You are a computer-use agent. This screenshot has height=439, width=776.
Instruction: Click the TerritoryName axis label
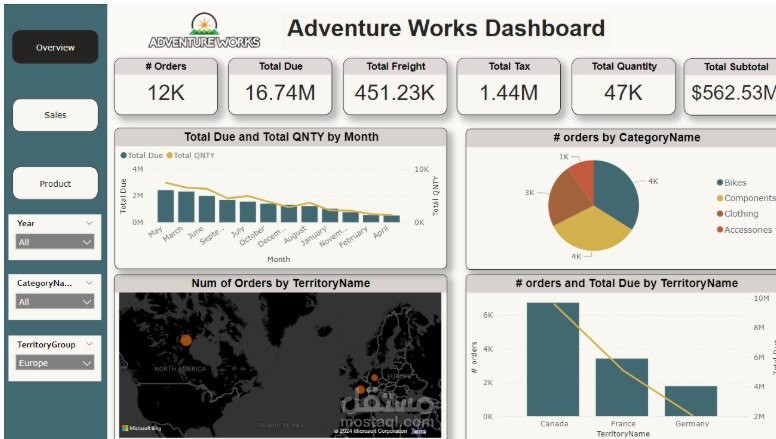tap(623, 434)
